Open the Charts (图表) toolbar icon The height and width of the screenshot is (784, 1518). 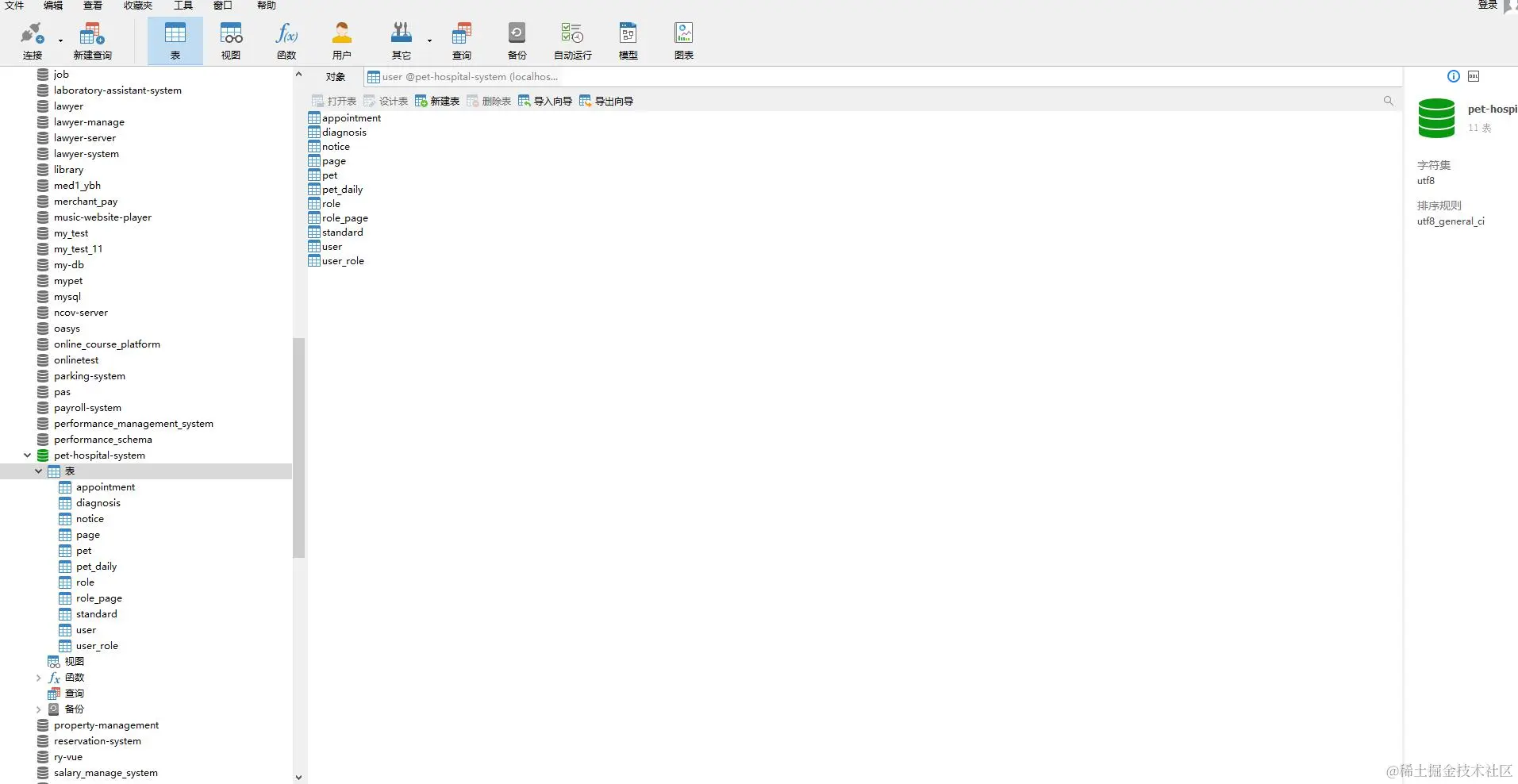click(x=684, y=41)
